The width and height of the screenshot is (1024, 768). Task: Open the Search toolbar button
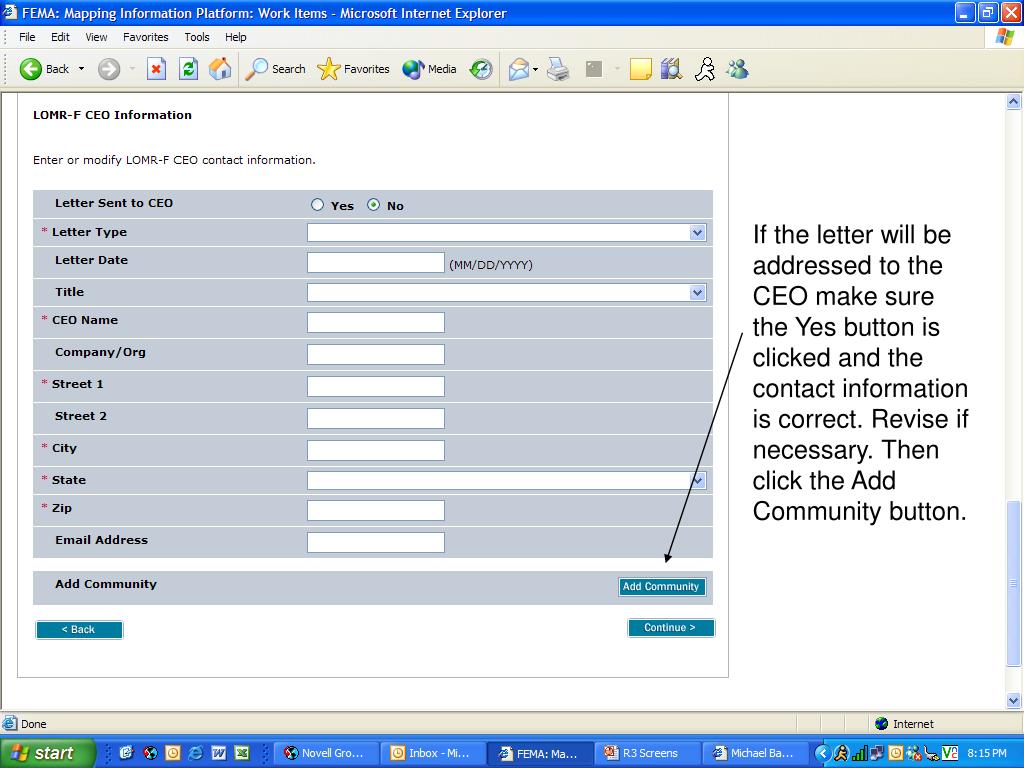click(275, 69)
